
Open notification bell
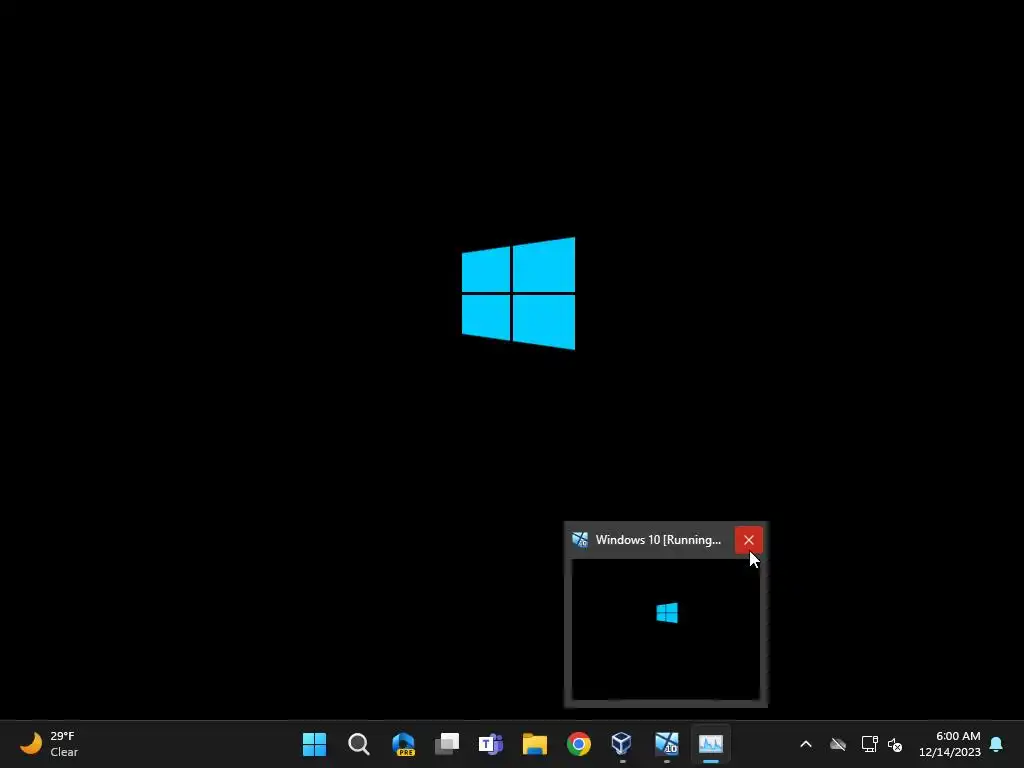click(997, 744)
